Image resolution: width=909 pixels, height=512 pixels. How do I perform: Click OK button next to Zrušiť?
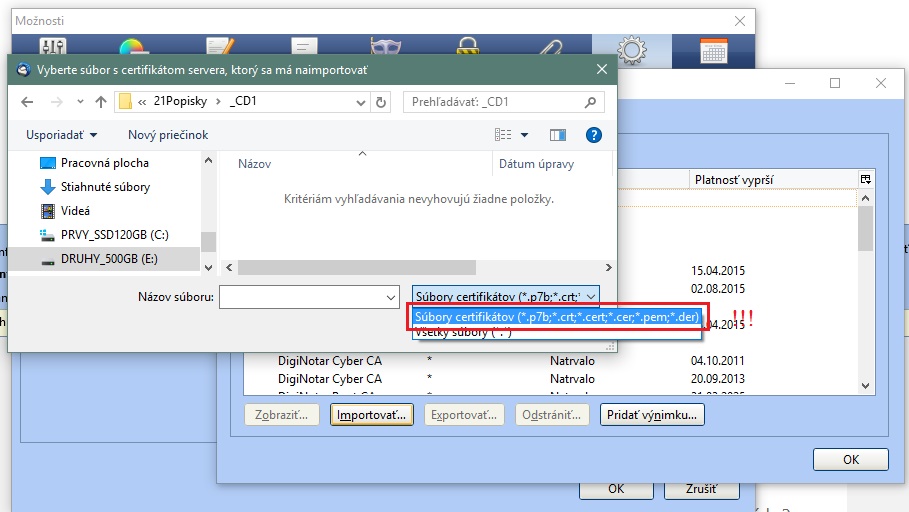[x=616, y=489]
